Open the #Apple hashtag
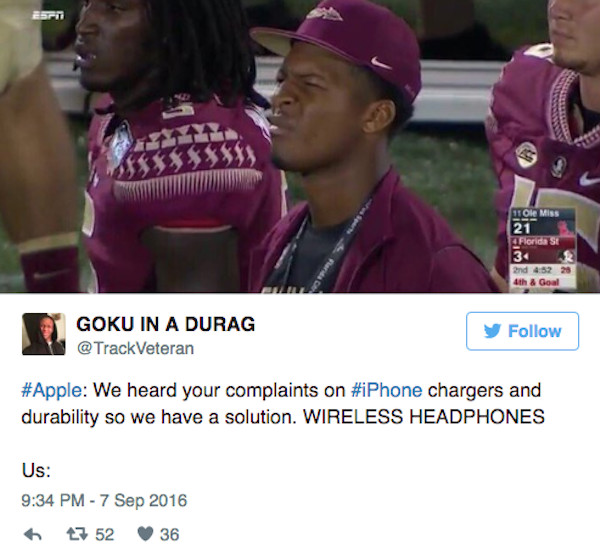The image size is (600, 560). (52, 391)
